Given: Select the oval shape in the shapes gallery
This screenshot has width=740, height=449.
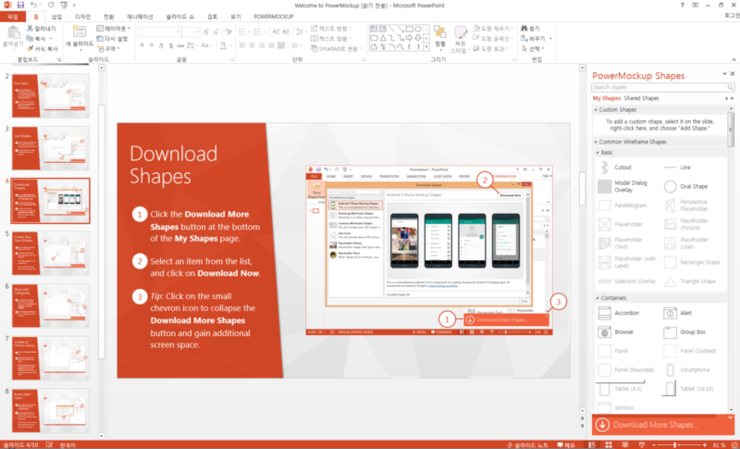Looking at the screenshot, I should click(x=418, y=29).
